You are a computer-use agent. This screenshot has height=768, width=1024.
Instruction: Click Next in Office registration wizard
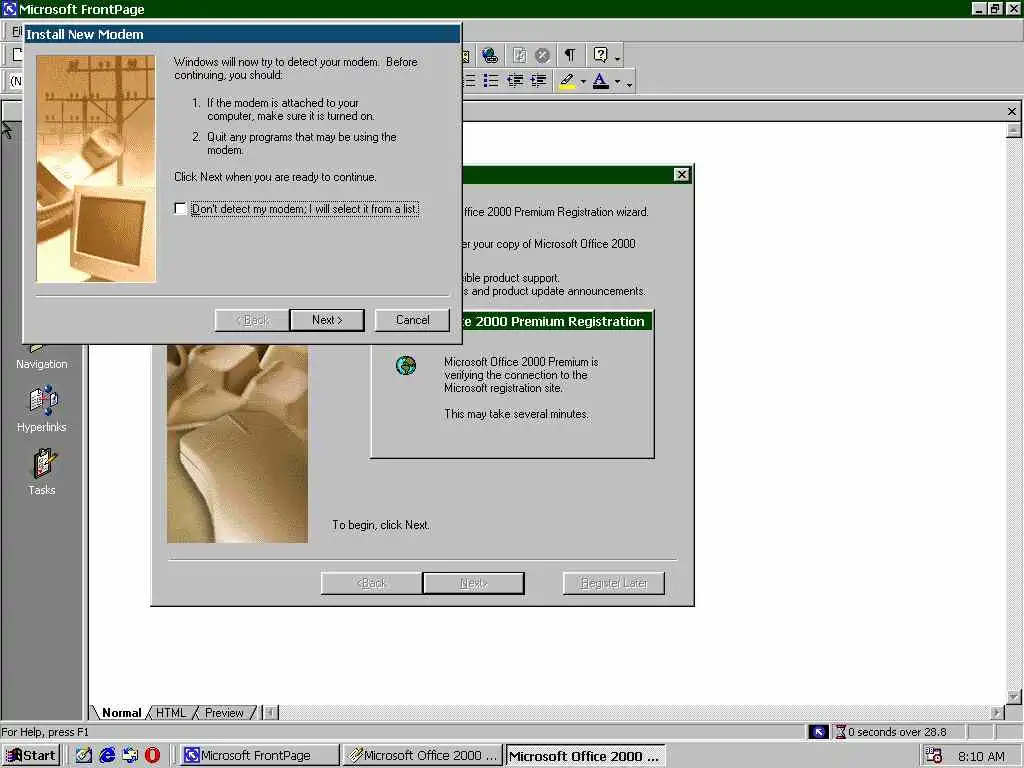[473, 583]
